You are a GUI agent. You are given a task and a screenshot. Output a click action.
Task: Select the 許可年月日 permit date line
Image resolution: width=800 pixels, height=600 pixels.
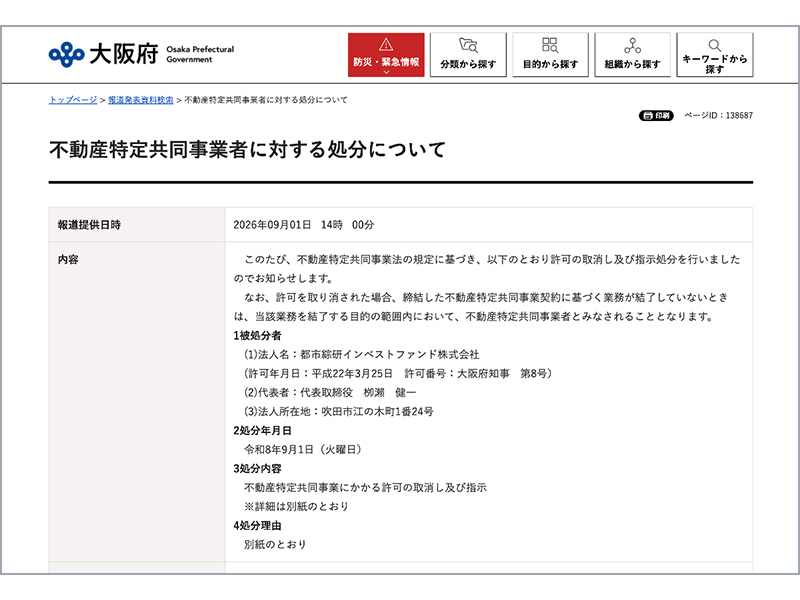[398, 373]
